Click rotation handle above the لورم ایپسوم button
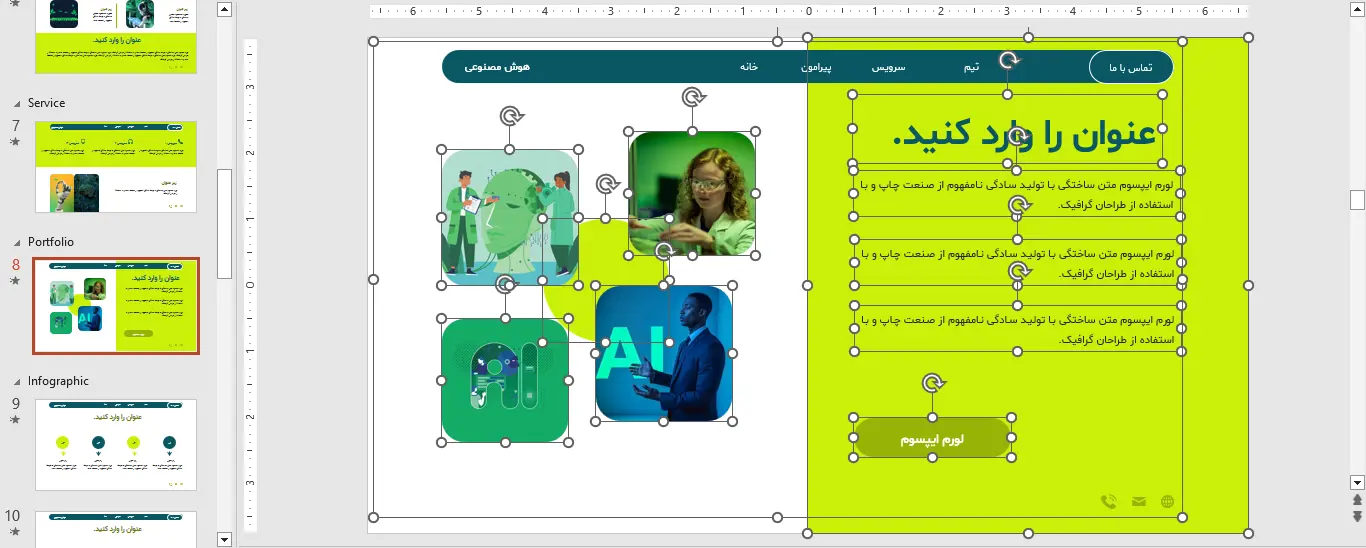1366x548 pixels. point(933,383)
